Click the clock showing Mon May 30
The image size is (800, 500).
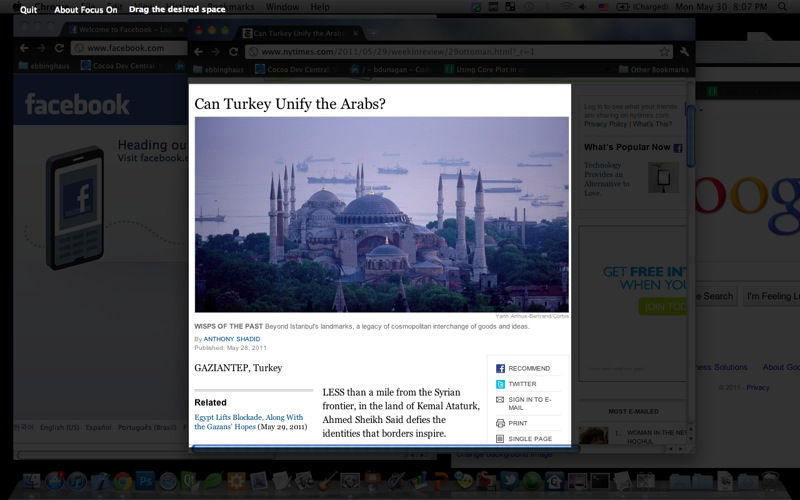coord(721,7)
